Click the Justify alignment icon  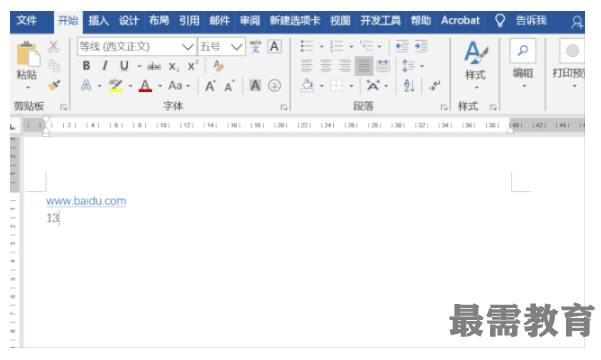pyautogui.click(x=364, y=66)
